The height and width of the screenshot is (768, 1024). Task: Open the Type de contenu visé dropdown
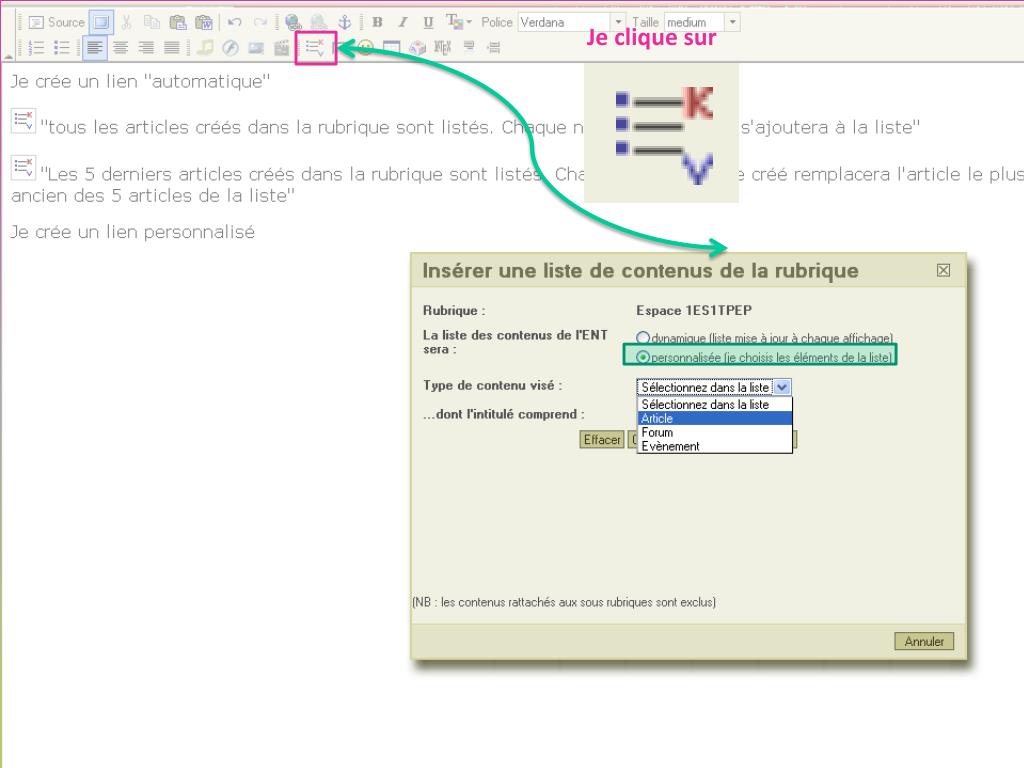coord(714,387)
